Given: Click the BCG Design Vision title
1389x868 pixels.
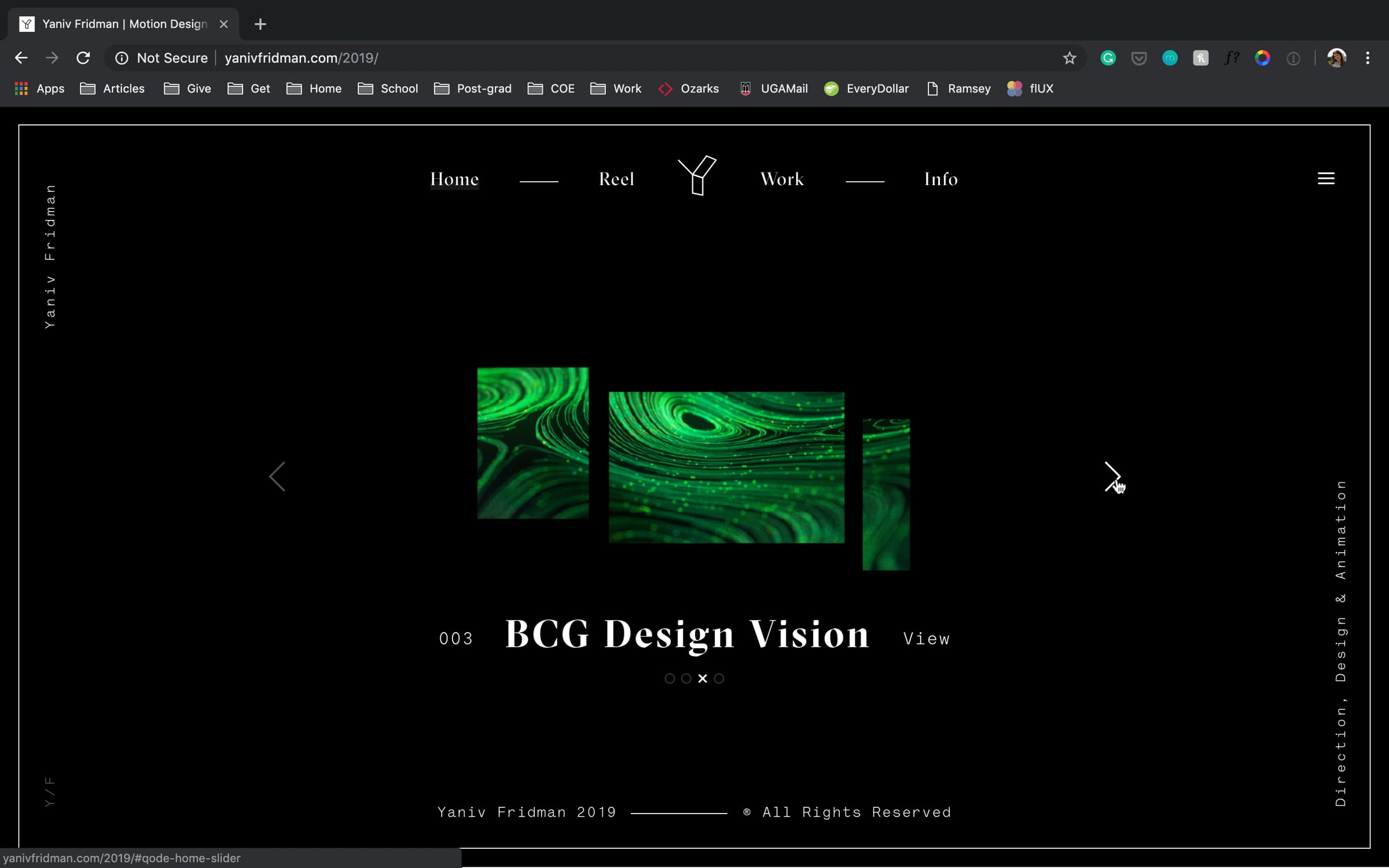Looking at the screenshot, I should pyautogui.click(x=687, y=635).
